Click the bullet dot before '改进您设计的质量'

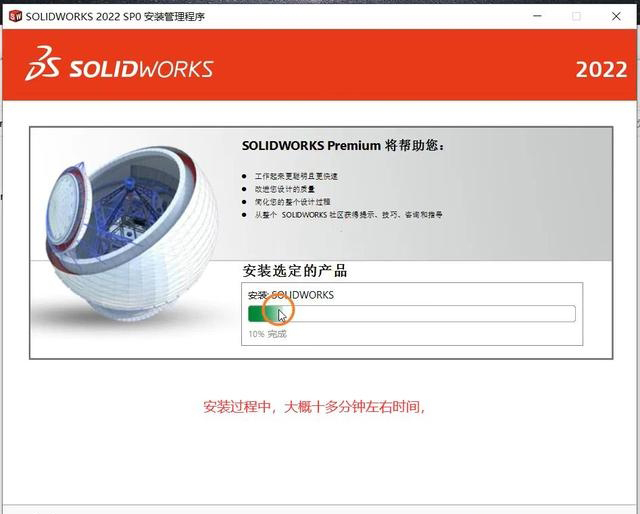pyautogui.click(x=244, y=189)
